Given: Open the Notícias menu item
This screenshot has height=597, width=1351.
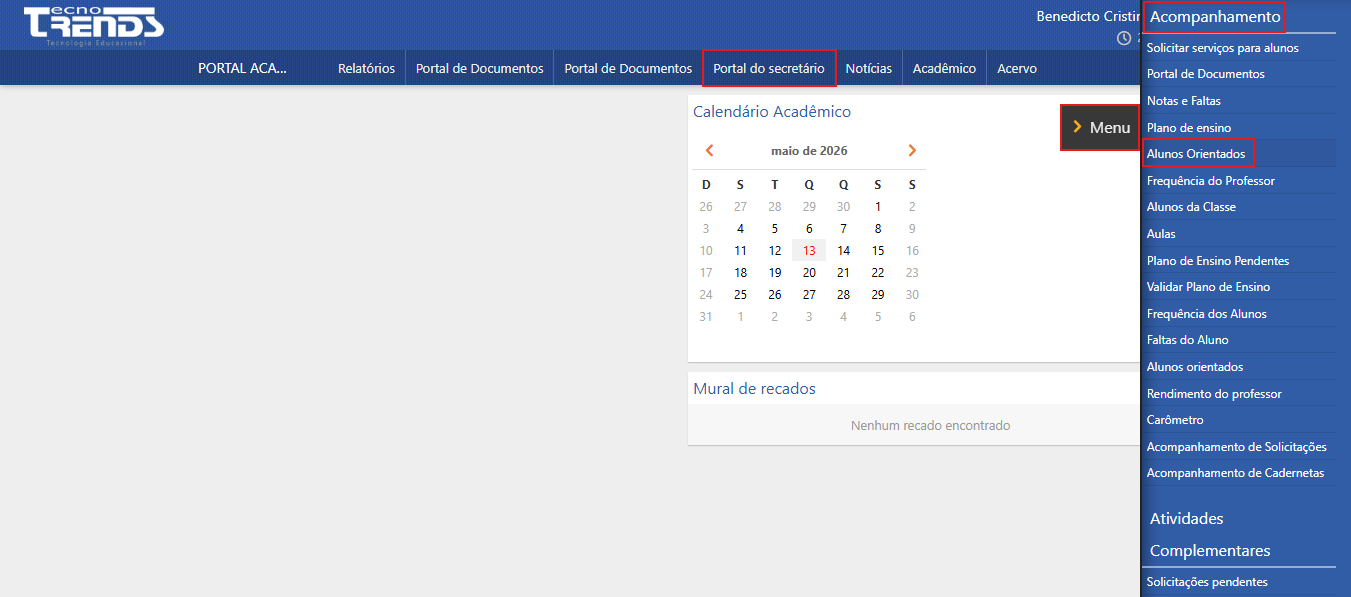Looking at the screenshot, I should point(868,68).
